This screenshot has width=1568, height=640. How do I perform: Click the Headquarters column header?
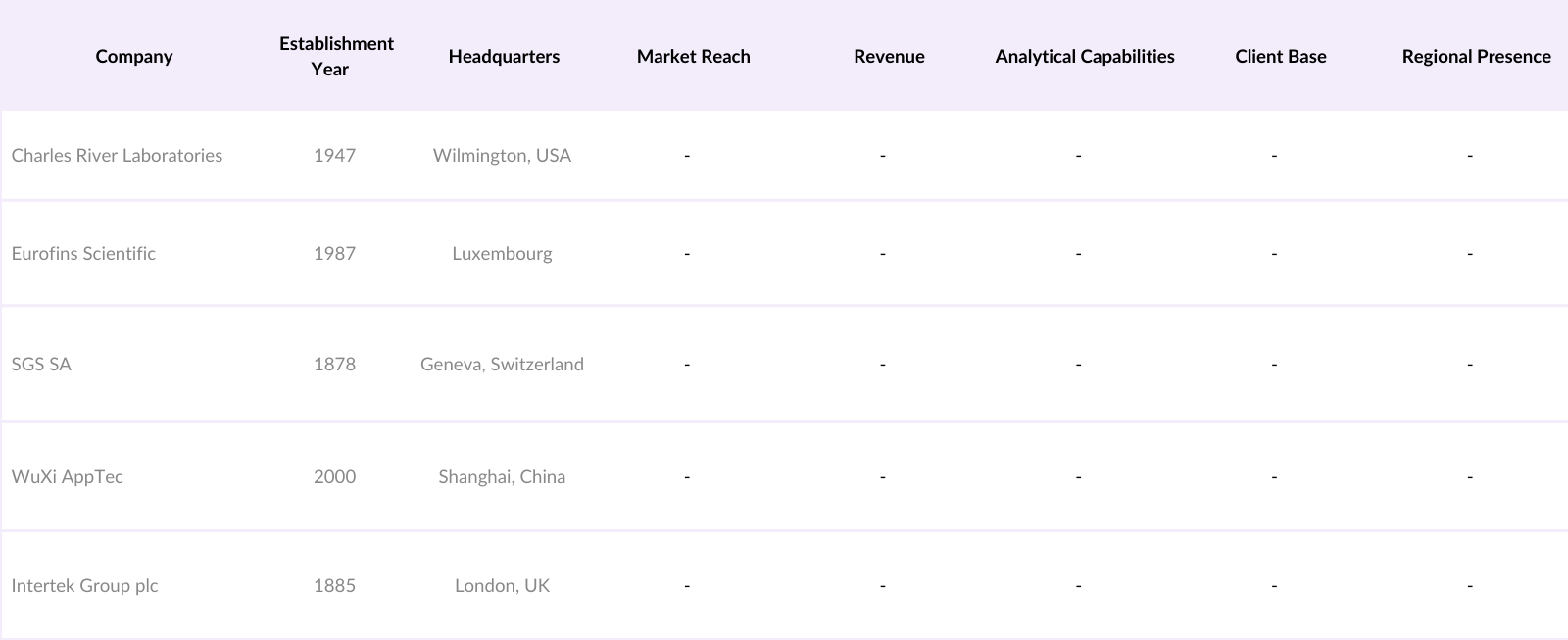tap(504, 56)
